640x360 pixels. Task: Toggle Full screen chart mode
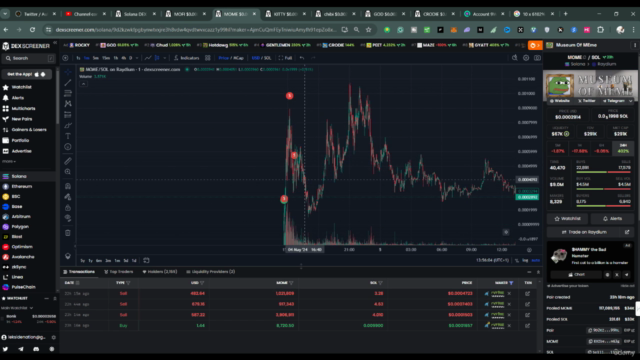click(x=285, y=58)
